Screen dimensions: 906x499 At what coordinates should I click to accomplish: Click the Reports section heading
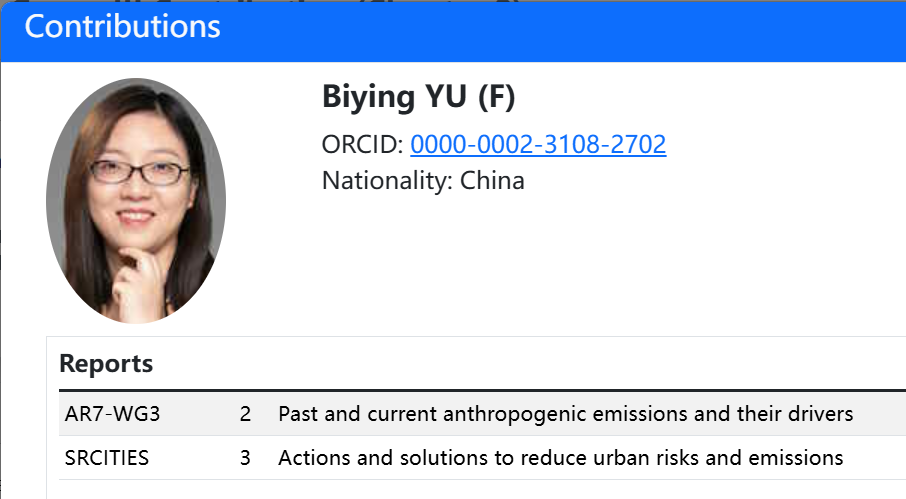point(106,363)
